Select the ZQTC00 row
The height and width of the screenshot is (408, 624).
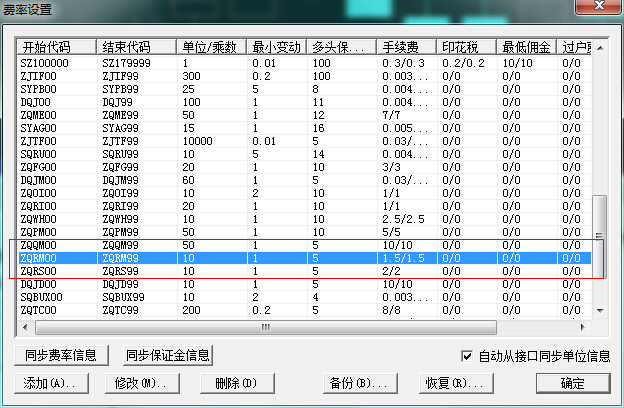coord(305,310)
